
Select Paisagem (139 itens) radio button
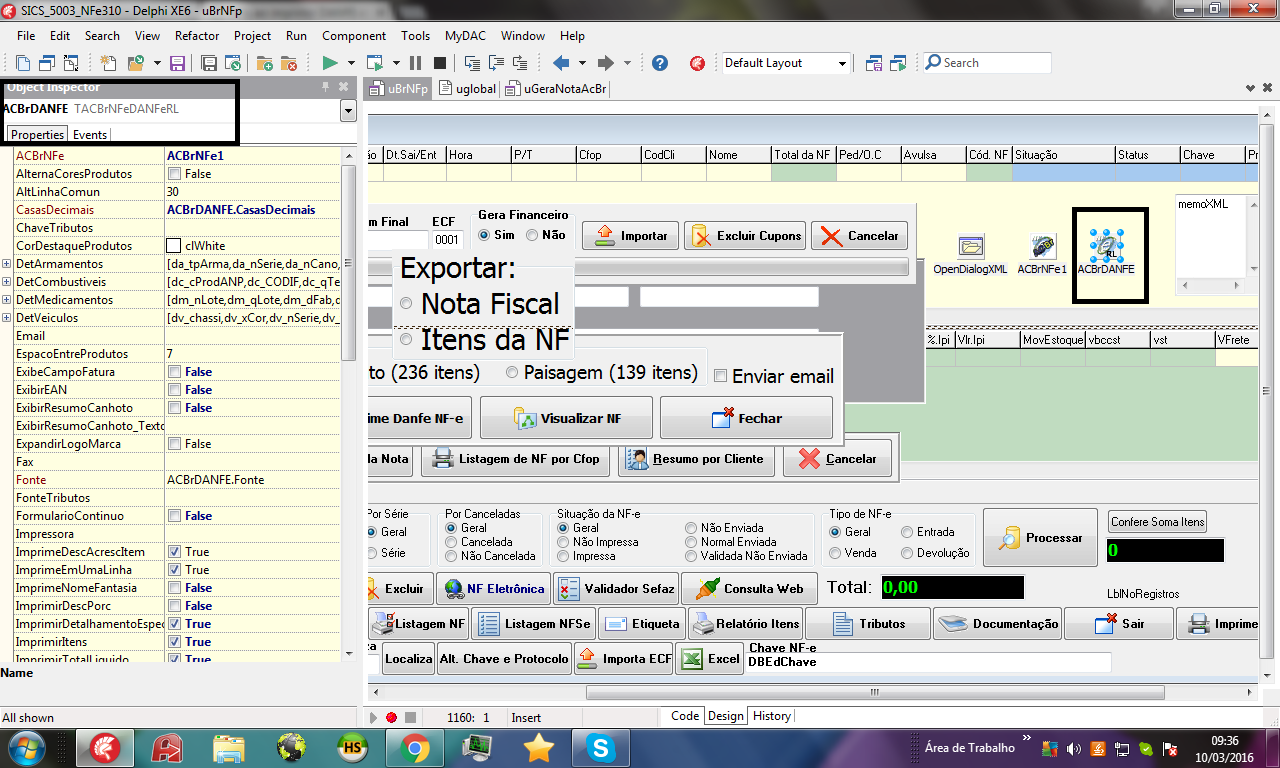coord(512,372)
